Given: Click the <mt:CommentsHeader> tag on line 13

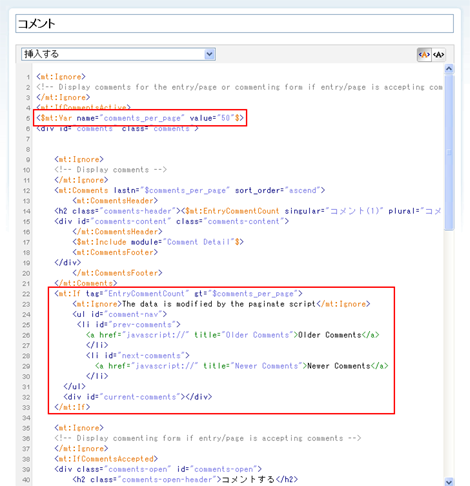Looking at the screenshot, I should coord(115,201).
